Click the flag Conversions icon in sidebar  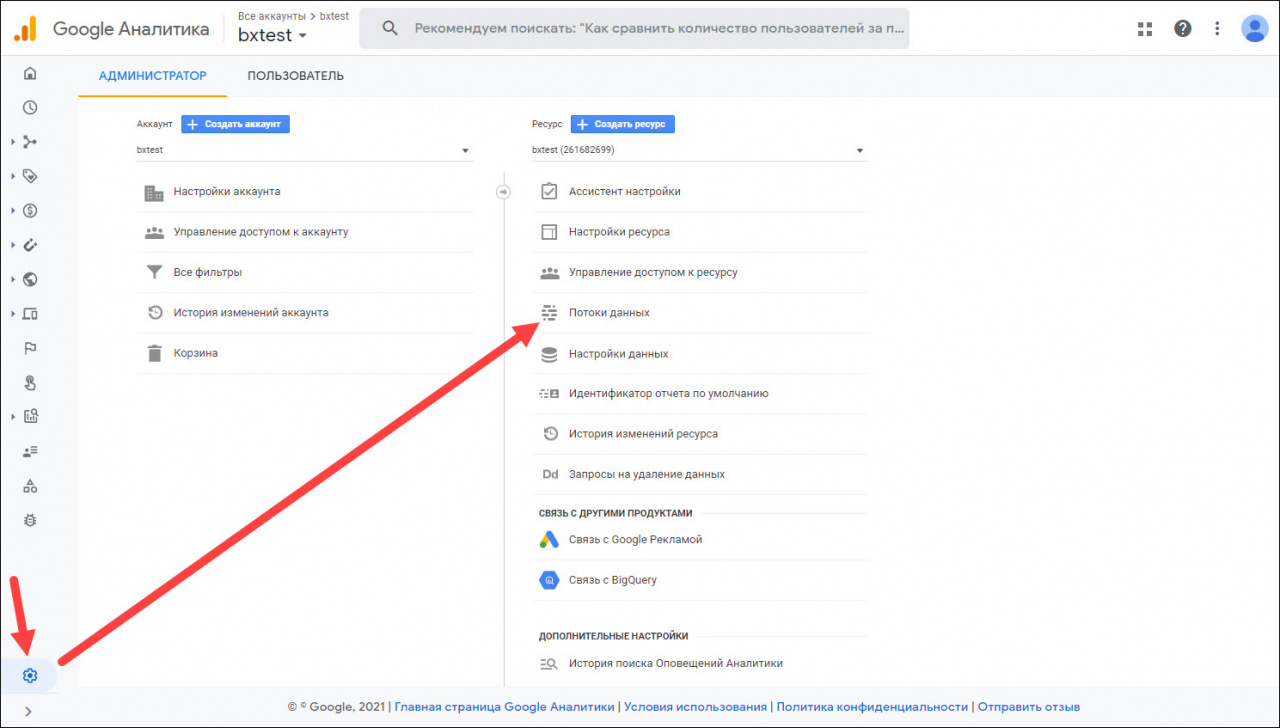[x=30, y=349]
